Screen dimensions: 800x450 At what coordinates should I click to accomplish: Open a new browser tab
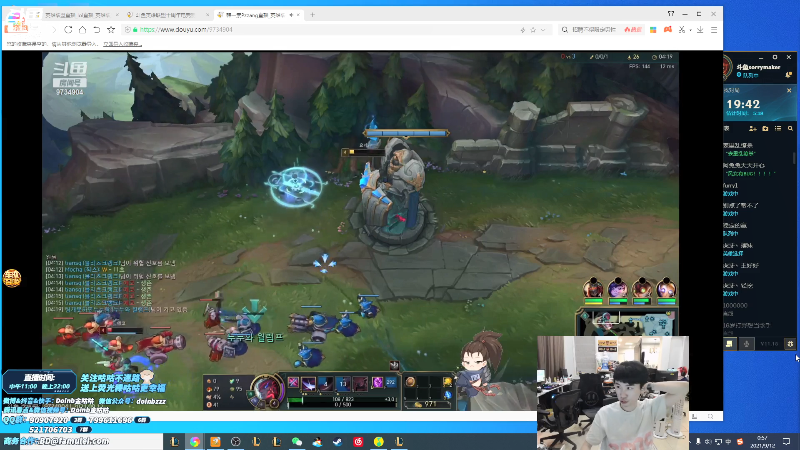tap(312, 15)
